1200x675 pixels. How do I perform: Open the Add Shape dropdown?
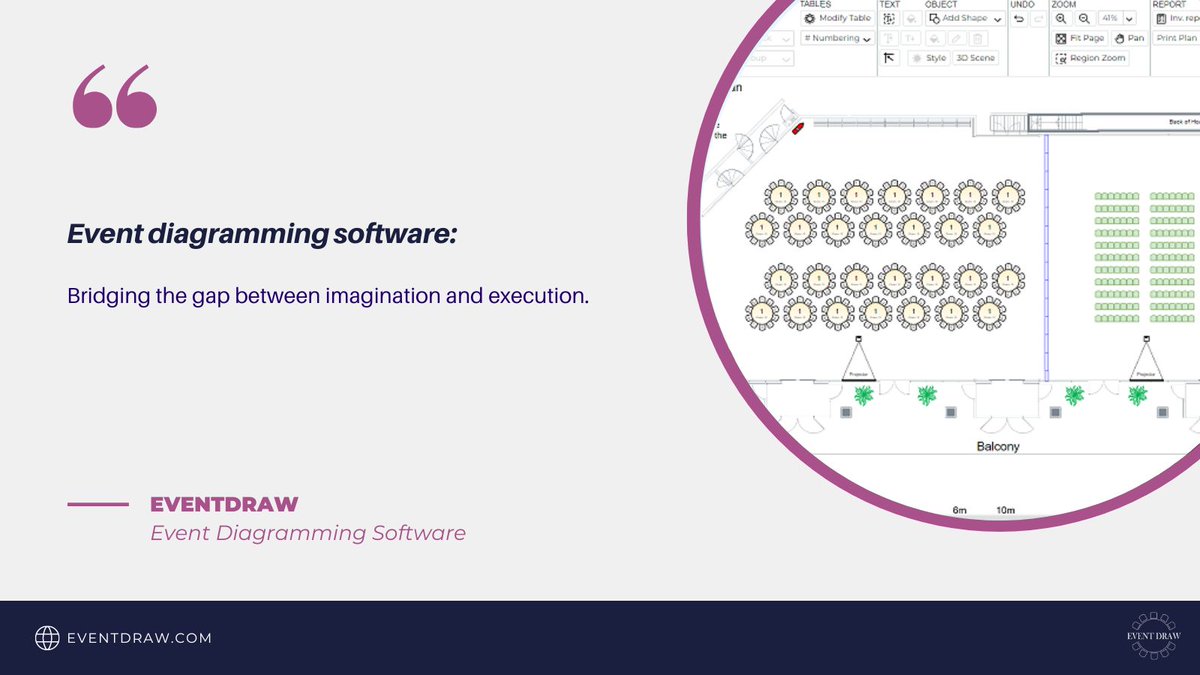[964, 18]
